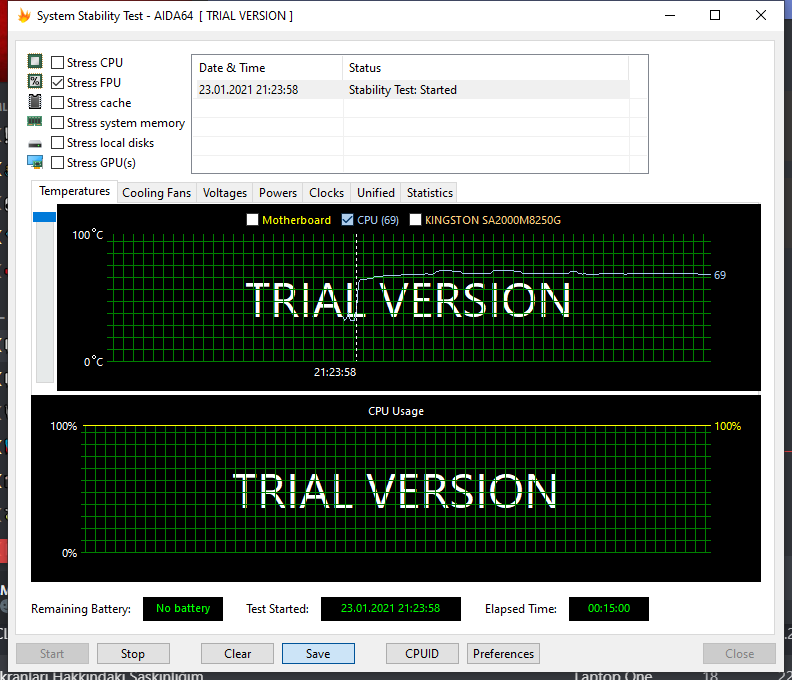The height and width of the screenshot is (680, 792).
Task: Close window with title bar X
Action: coord(761,15)
